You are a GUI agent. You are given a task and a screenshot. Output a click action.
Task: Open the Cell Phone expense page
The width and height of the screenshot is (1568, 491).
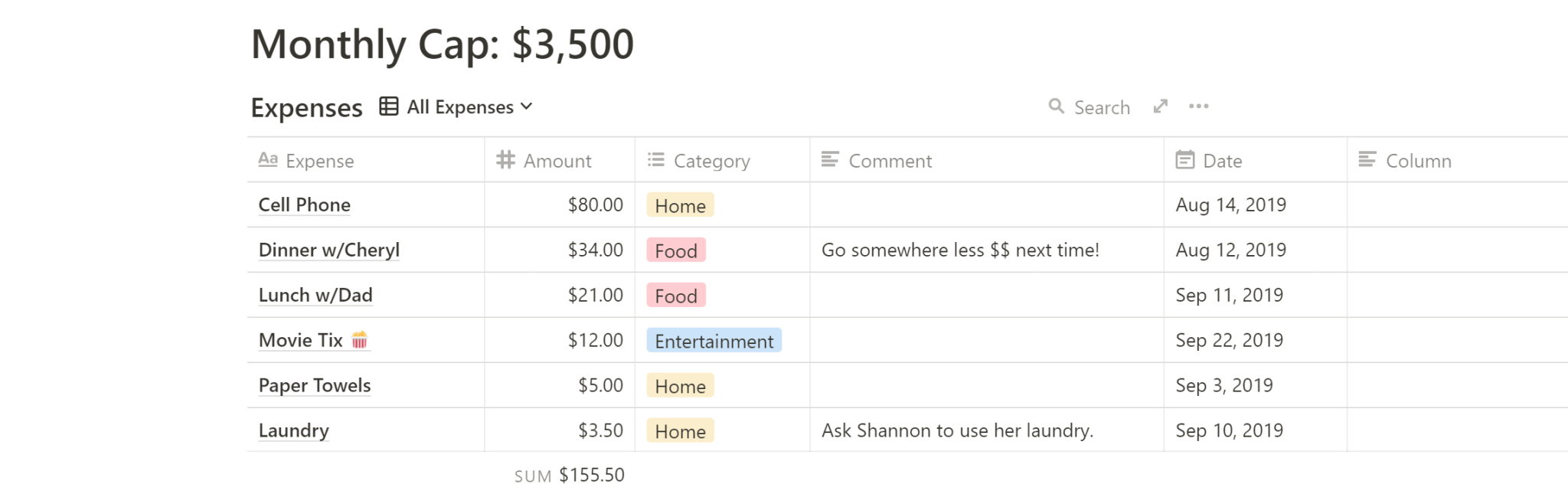pyautogui.click(x=304, y=205)
